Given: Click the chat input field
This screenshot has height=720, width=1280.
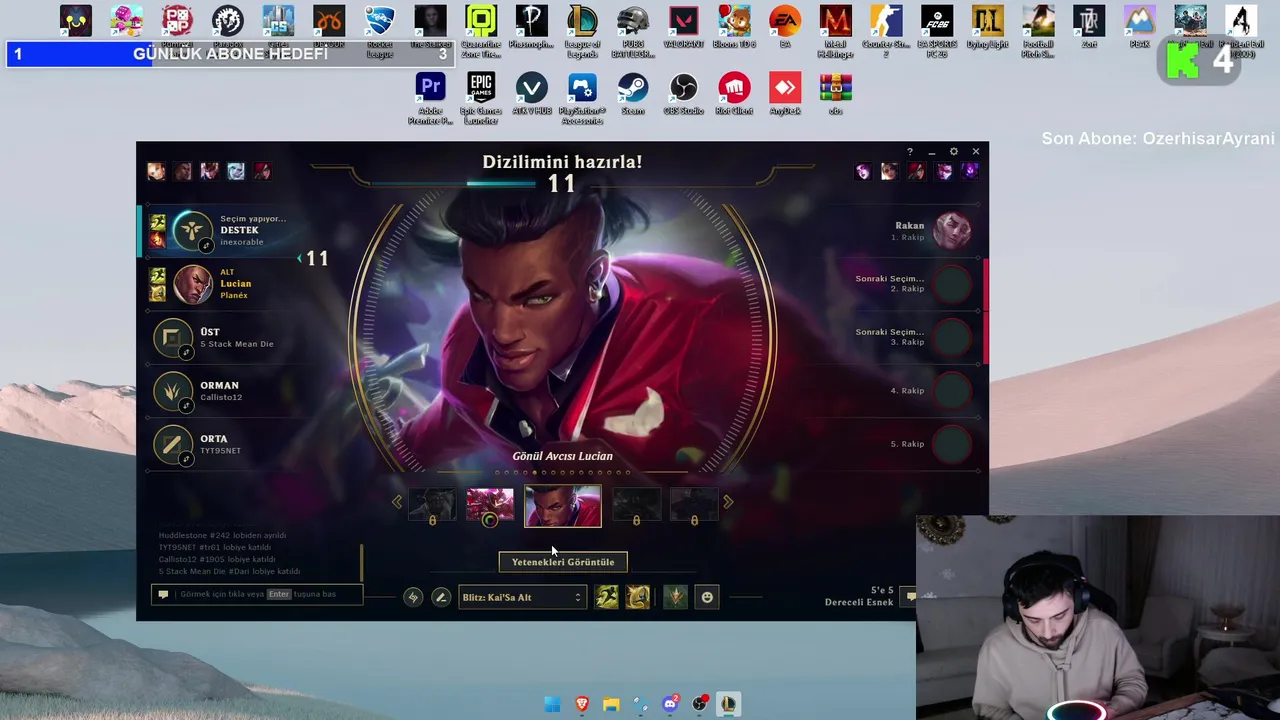Looking at the screenshot, I should pos(257,594).
